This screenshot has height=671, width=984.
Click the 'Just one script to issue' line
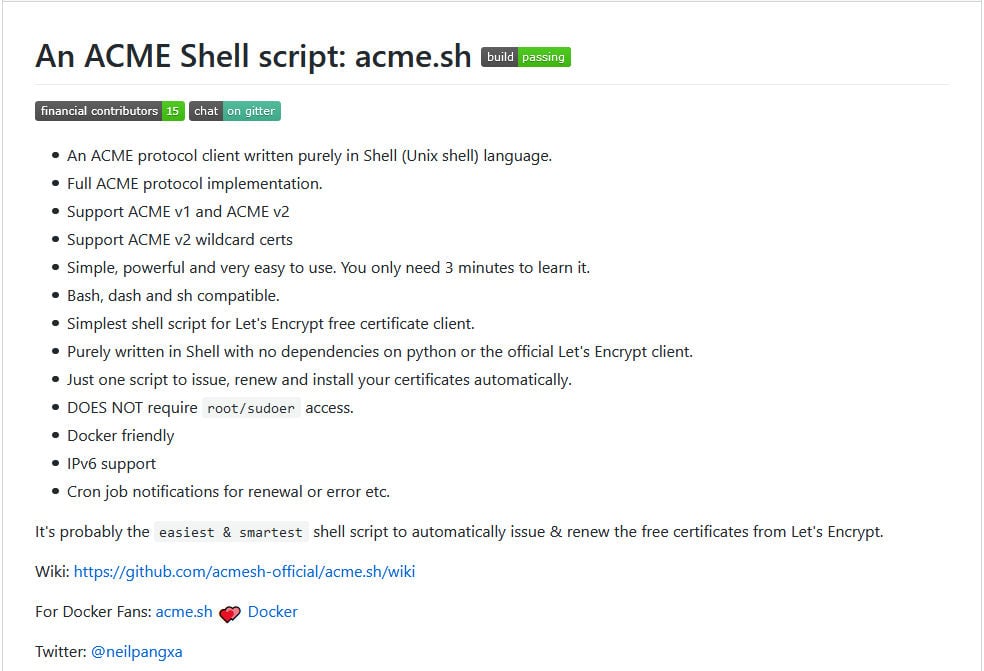(x=319, y=380)
